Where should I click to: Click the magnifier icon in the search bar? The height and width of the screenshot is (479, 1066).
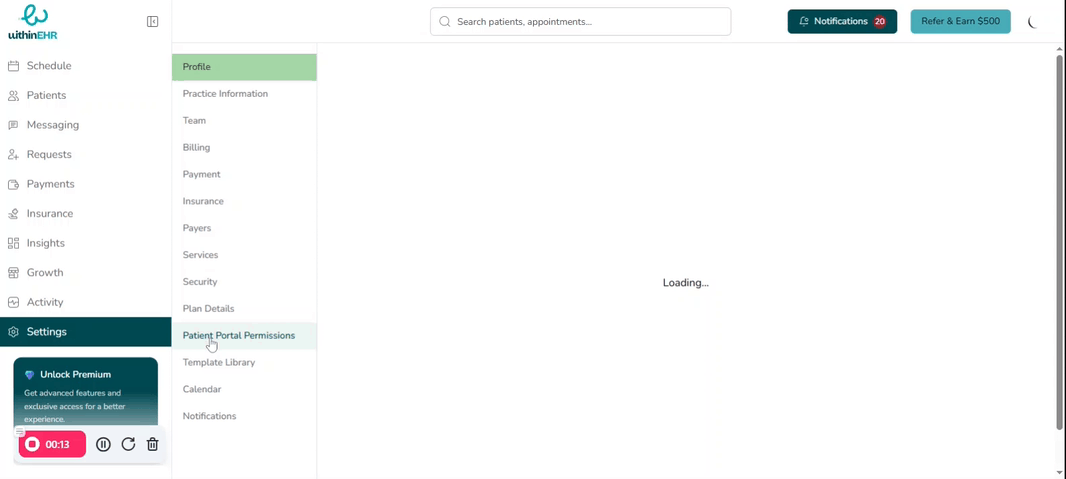[x=445, y=21]
